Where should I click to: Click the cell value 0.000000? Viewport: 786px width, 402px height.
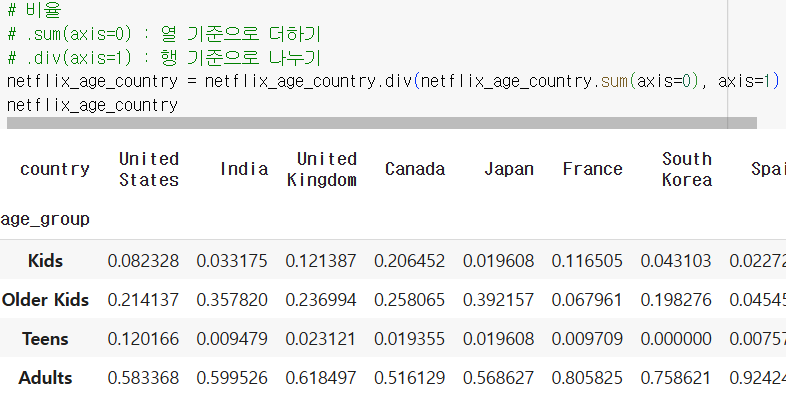tap(676, 339)
